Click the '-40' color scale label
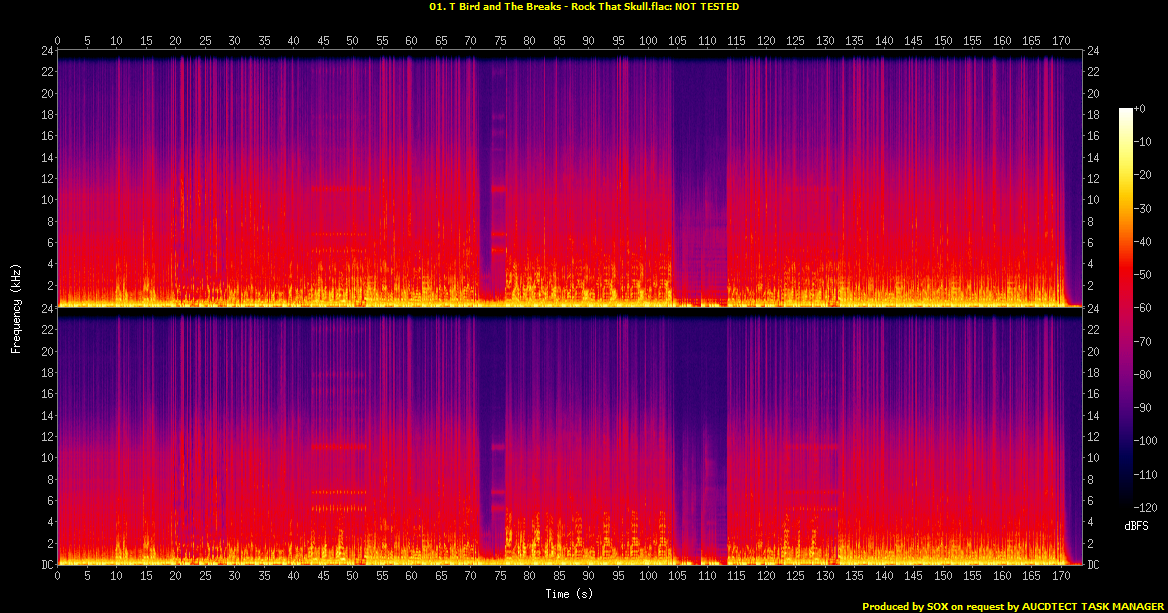Viewport: 1168px width, 613px height. [x=1143, y=241]
